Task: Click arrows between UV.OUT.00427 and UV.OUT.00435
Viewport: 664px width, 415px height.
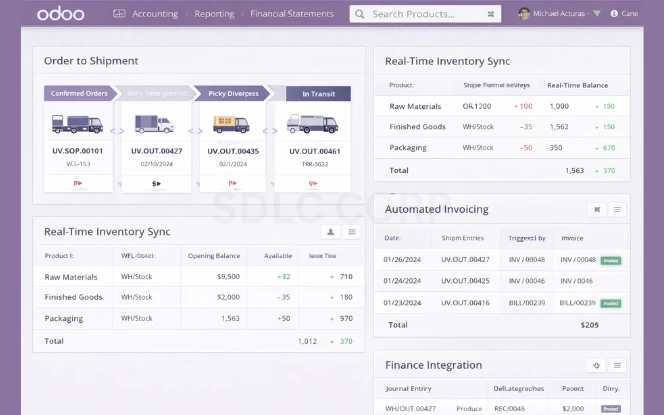Action: pyautogui.click(x=195, y=131)
